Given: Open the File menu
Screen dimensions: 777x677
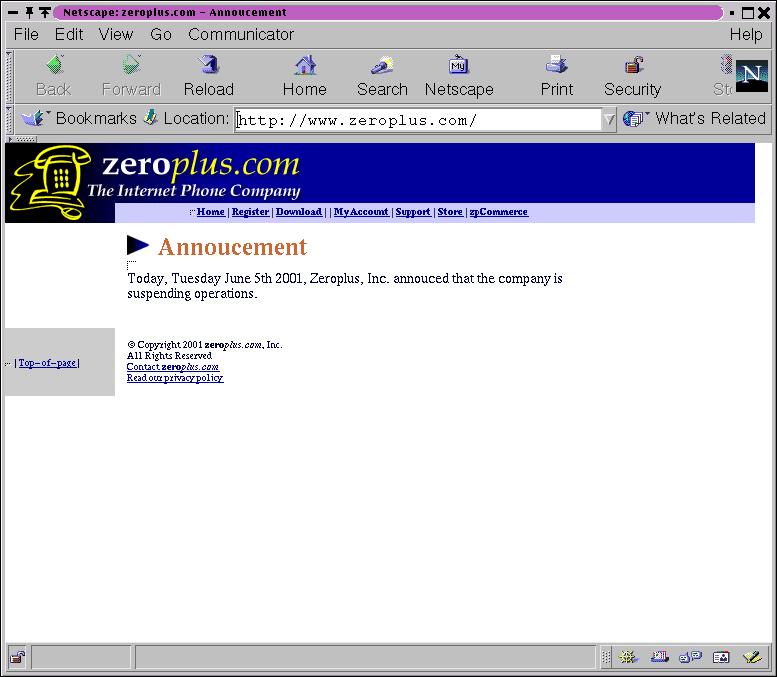Looking at the screenshot, I should click(26, 34).
